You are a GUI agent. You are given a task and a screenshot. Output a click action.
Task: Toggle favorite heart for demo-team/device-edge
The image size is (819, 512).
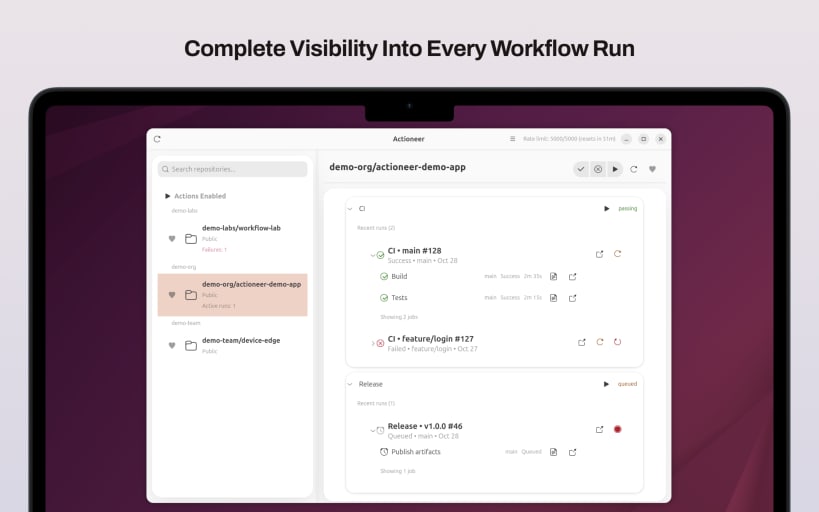(172, 345)
